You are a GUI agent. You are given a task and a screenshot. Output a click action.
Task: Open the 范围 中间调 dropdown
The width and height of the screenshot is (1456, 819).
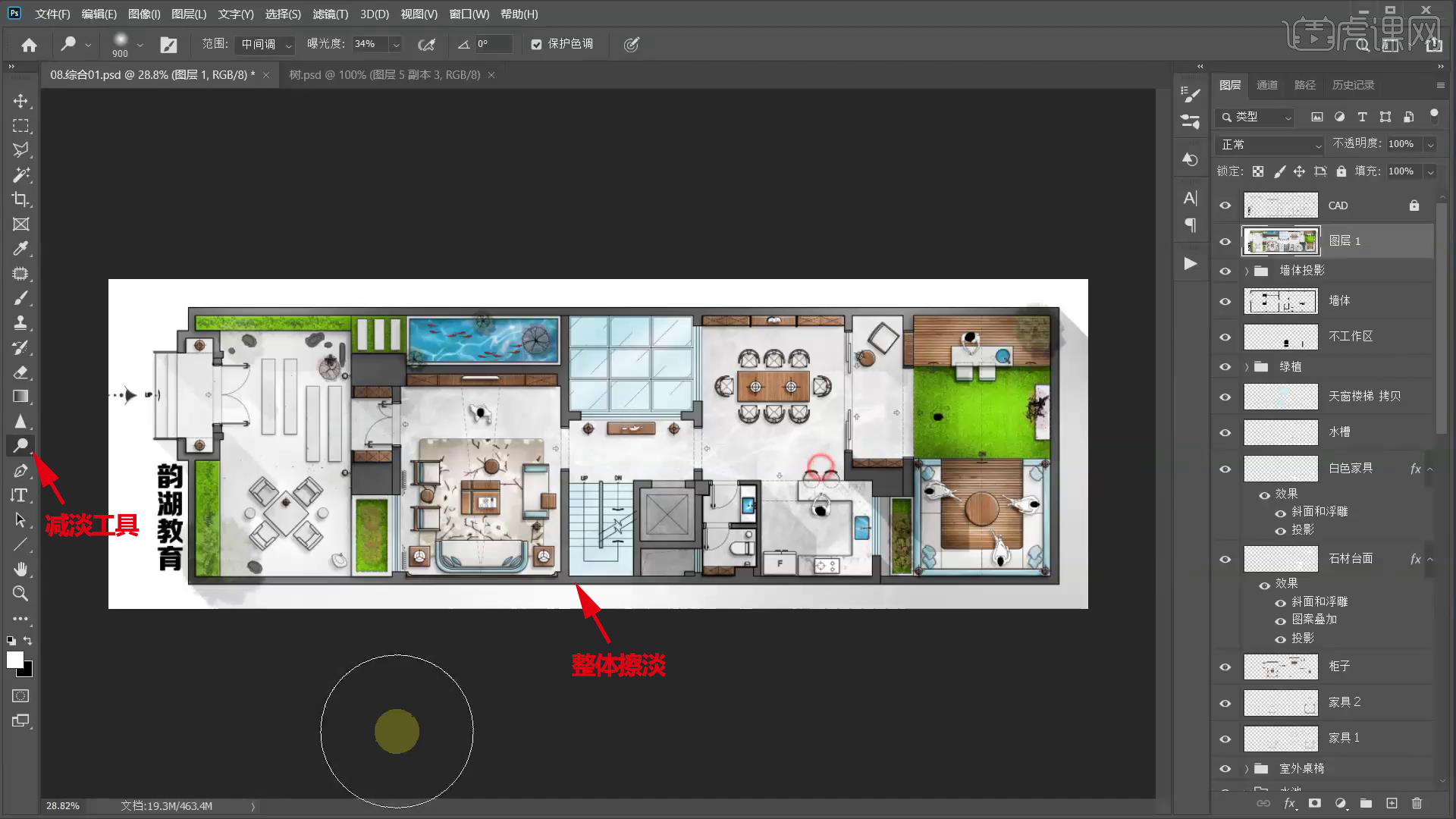[264, 45]
